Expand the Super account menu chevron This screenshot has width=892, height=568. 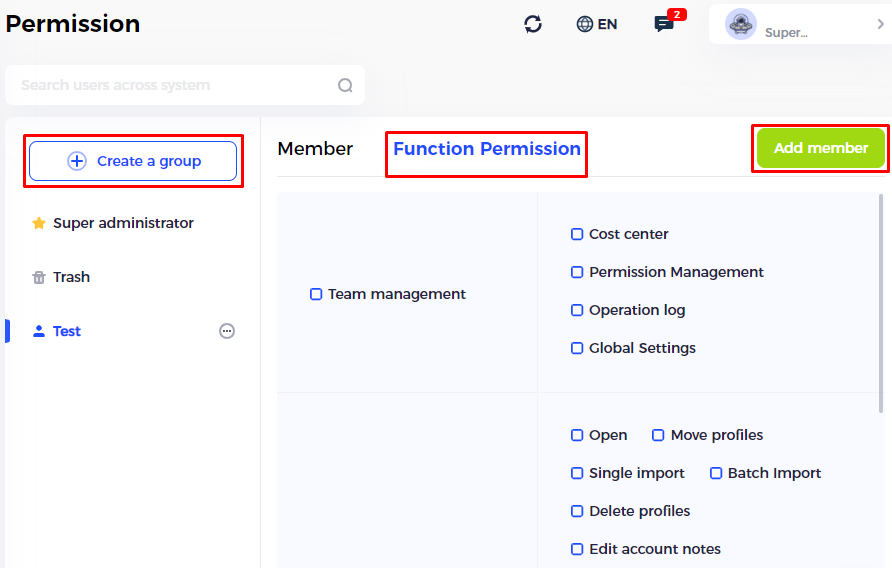(880, 24)
